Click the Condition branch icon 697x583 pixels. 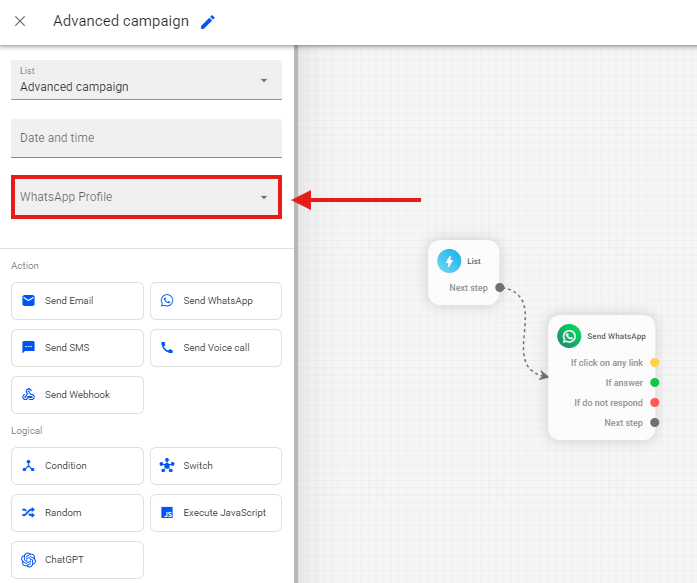[28, 466]
